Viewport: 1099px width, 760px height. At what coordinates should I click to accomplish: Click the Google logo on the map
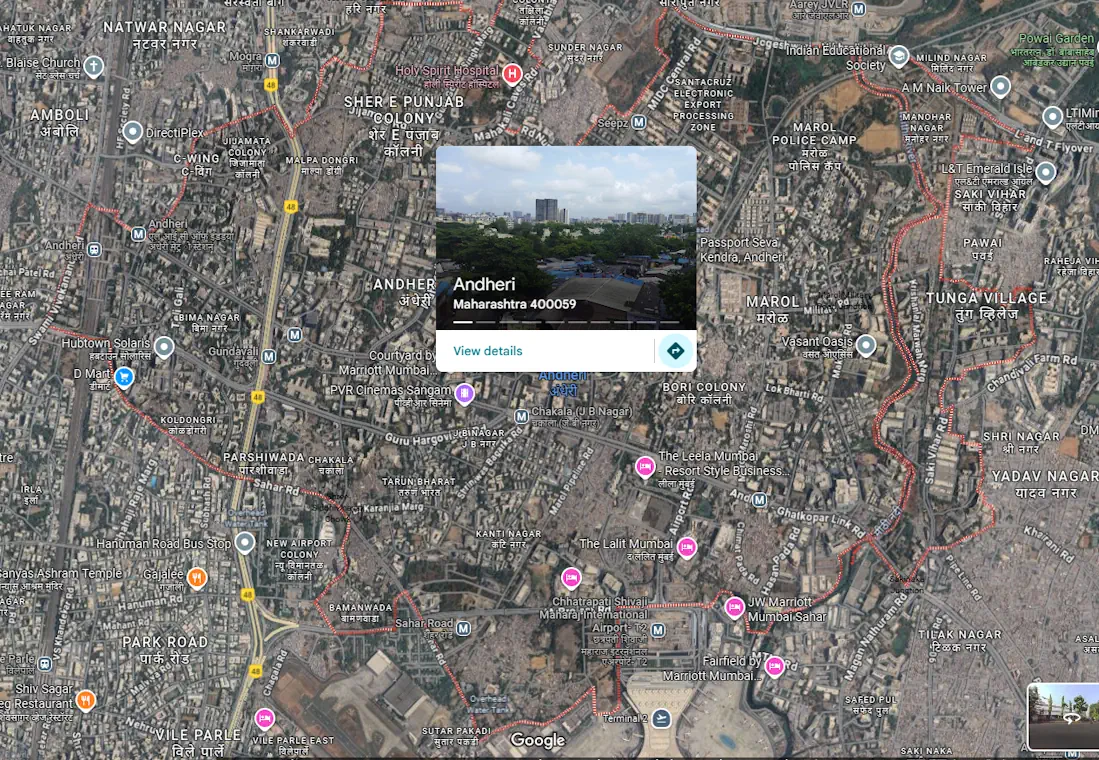538,740
